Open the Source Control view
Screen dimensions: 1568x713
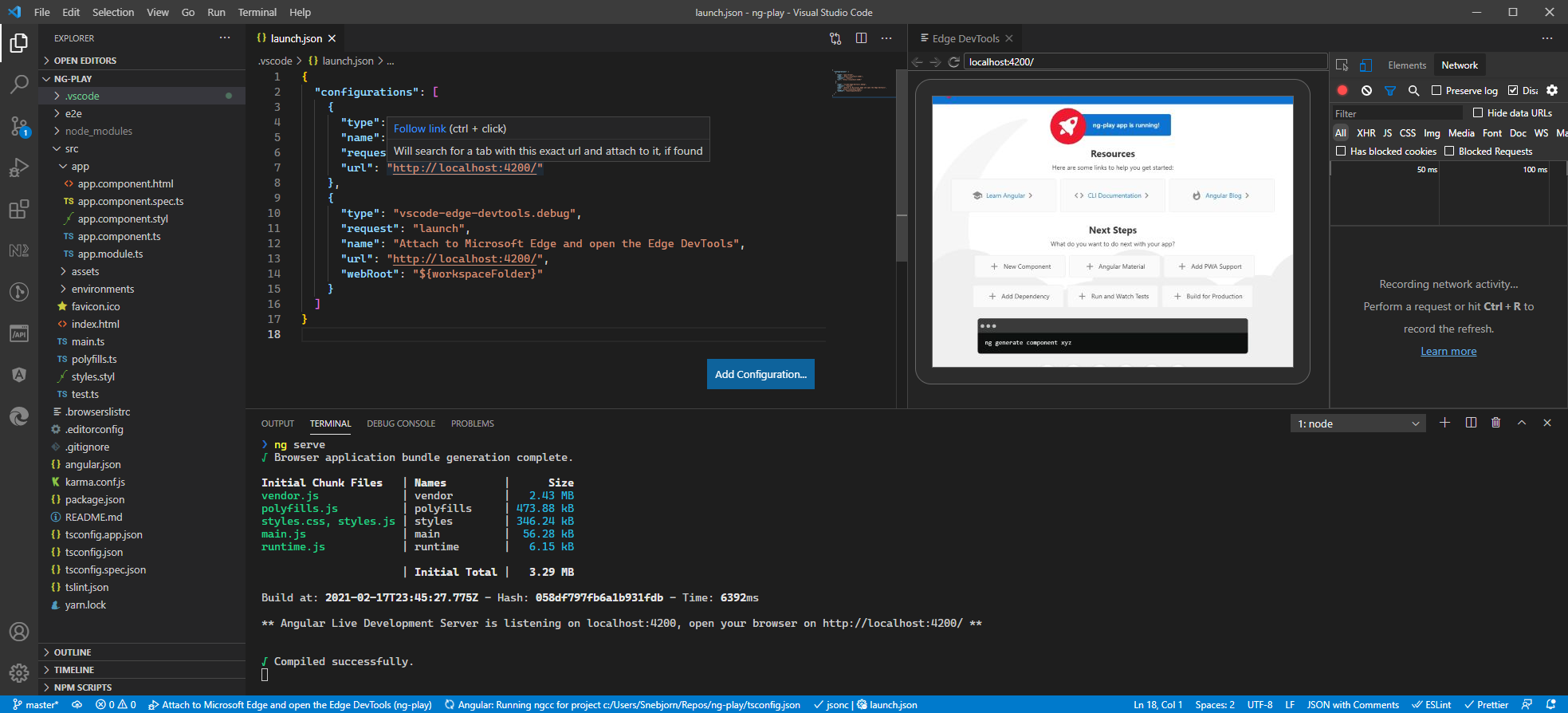pyautogui.click(x=19, y=126)
